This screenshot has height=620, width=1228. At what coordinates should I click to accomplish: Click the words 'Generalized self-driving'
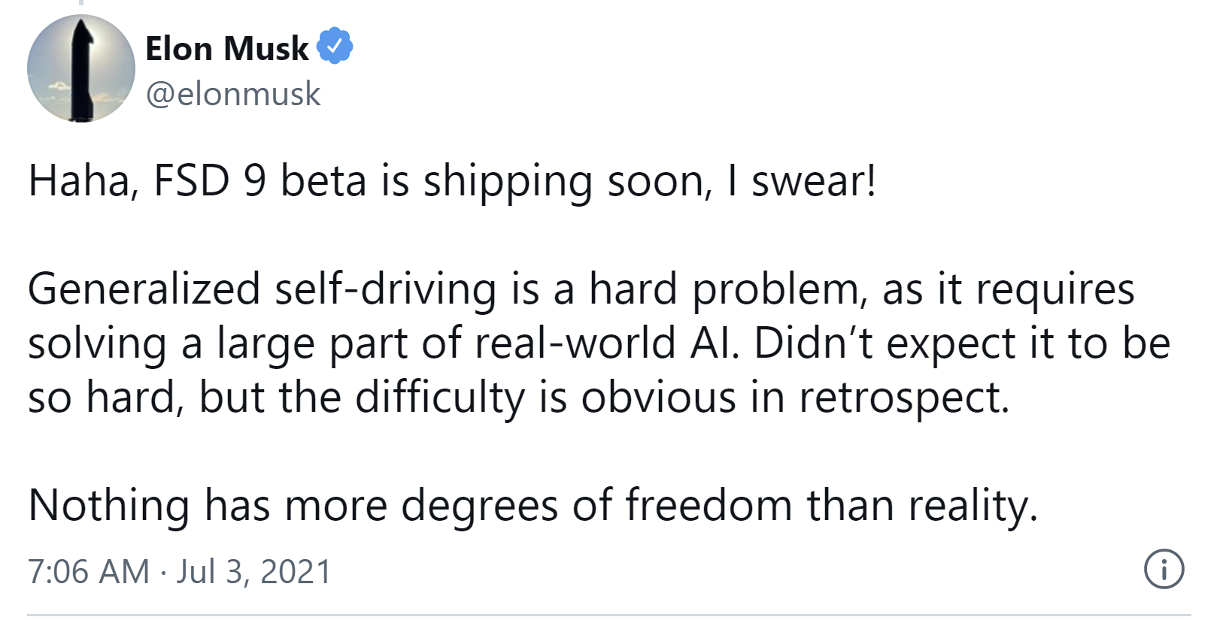click(263, 290)
